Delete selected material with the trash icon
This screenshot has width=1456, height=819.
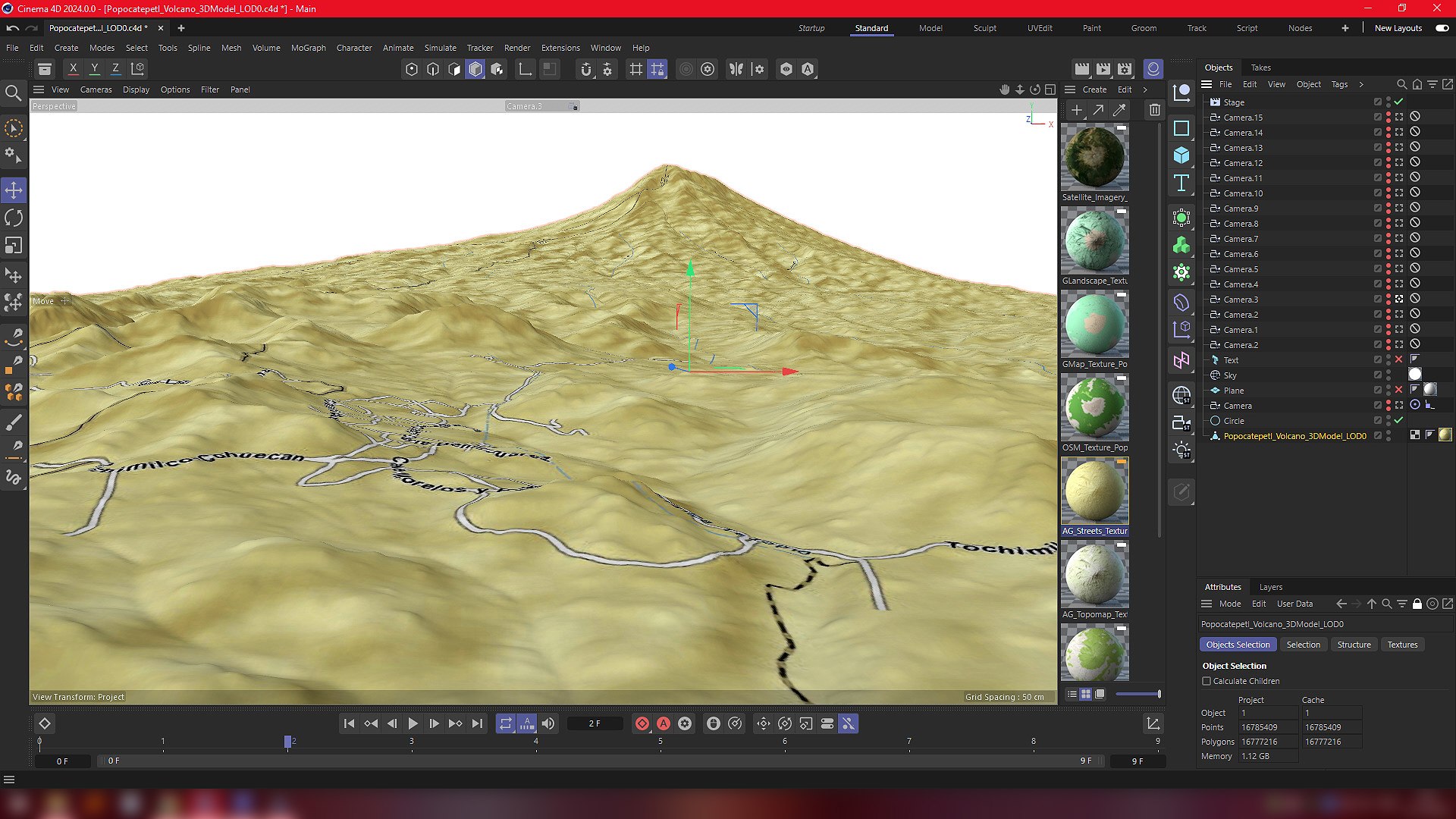click(x=1154, y=110)
